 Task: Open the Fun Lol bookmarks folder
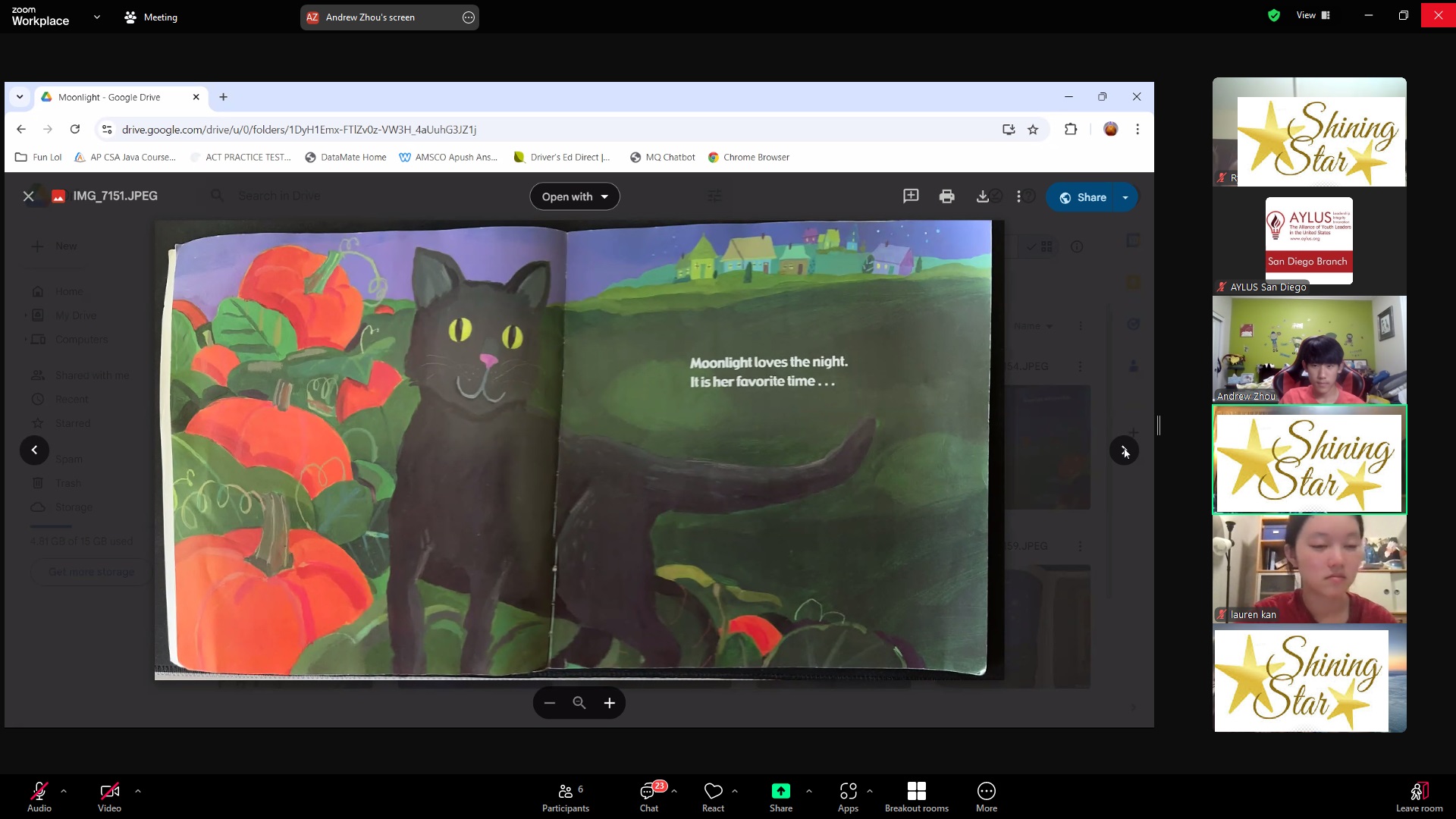click(39, 157)
